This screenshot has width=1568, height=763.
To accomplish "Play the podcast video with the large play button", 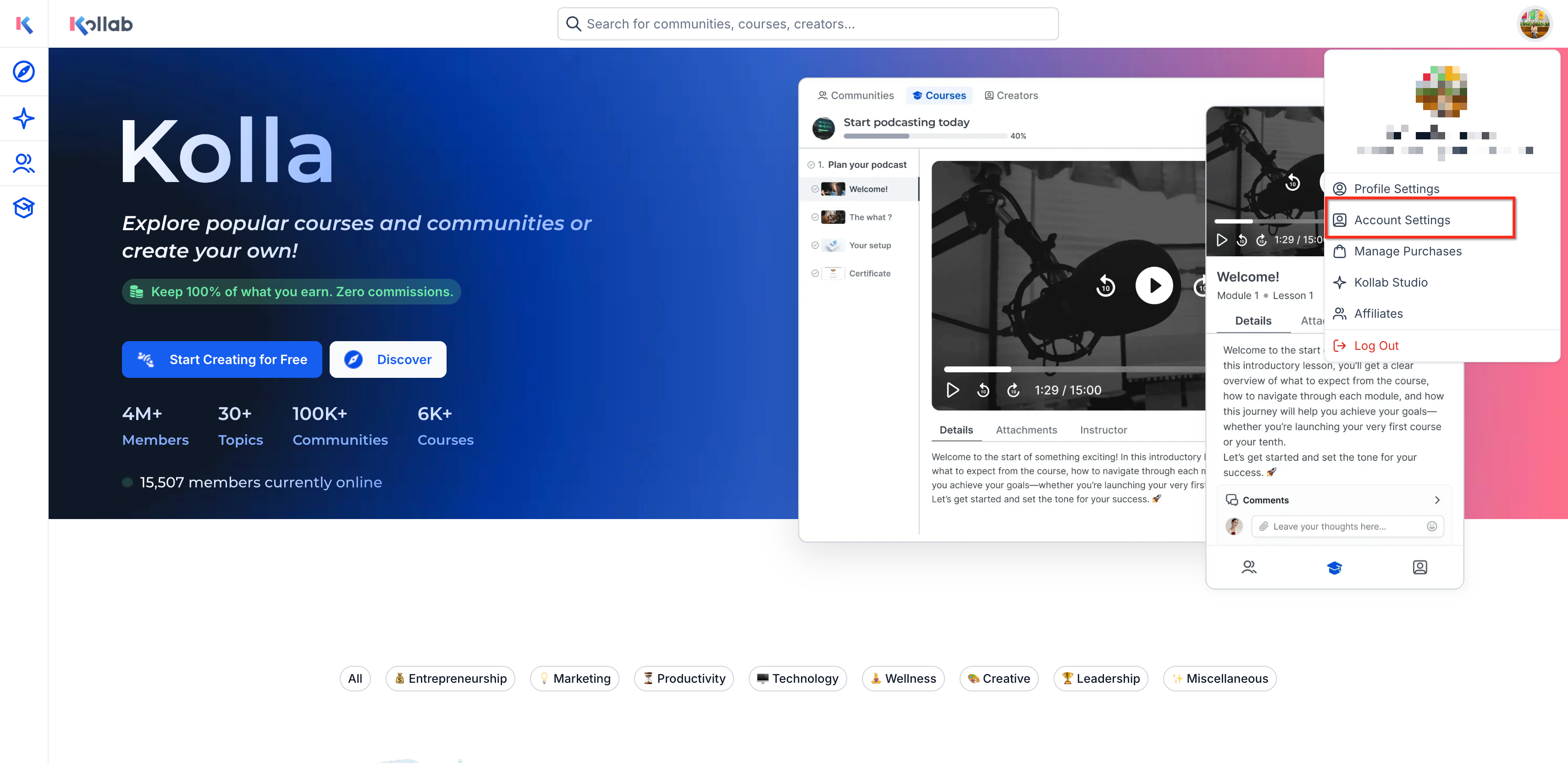I will 1154,286.
